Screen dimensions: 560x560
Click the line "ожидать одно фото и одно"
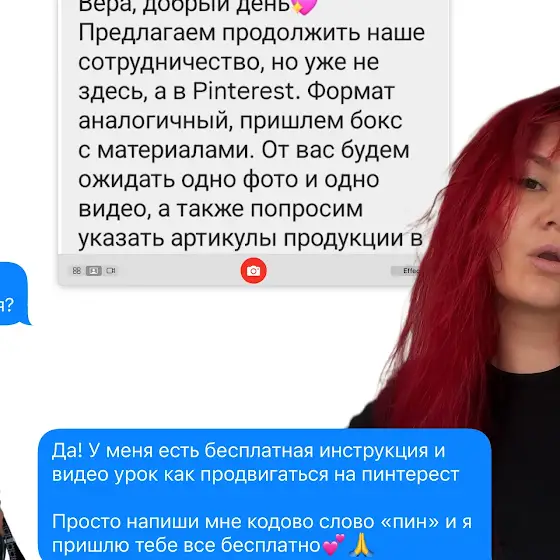pyautogui.click(x=229, y=180)
